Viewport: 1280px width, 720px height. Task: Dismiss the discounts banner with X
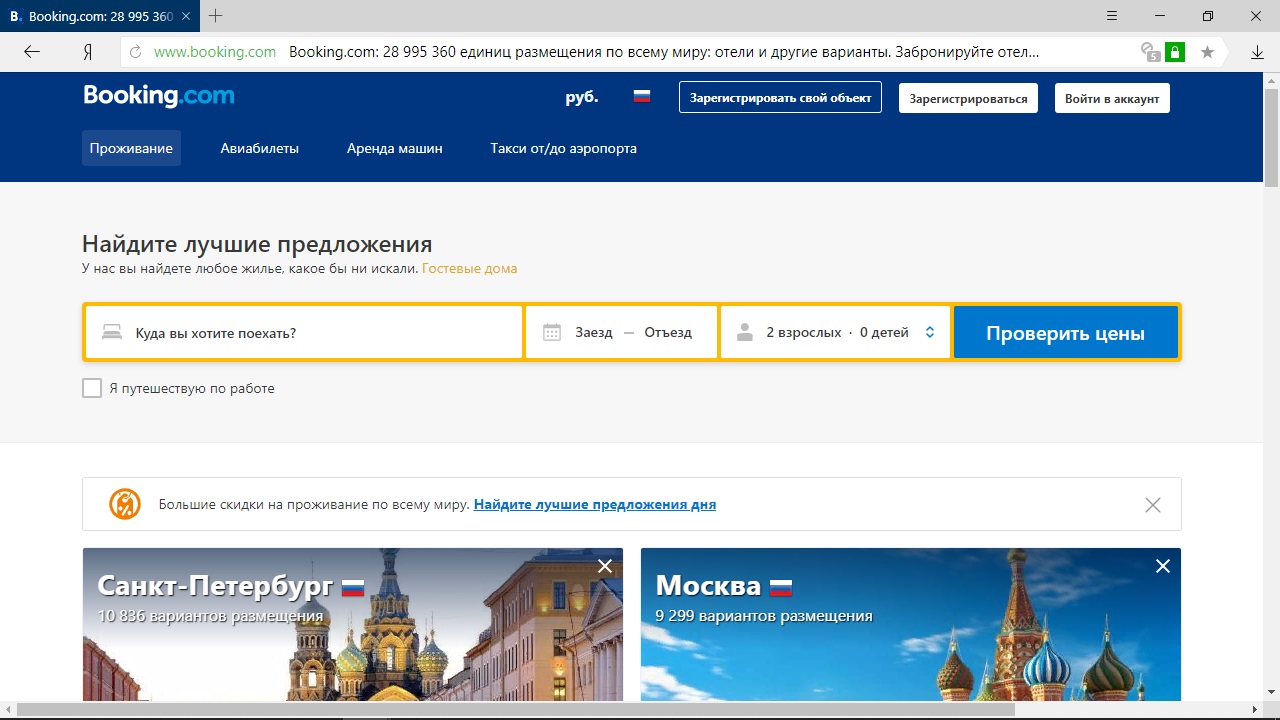coord(1152,505)
